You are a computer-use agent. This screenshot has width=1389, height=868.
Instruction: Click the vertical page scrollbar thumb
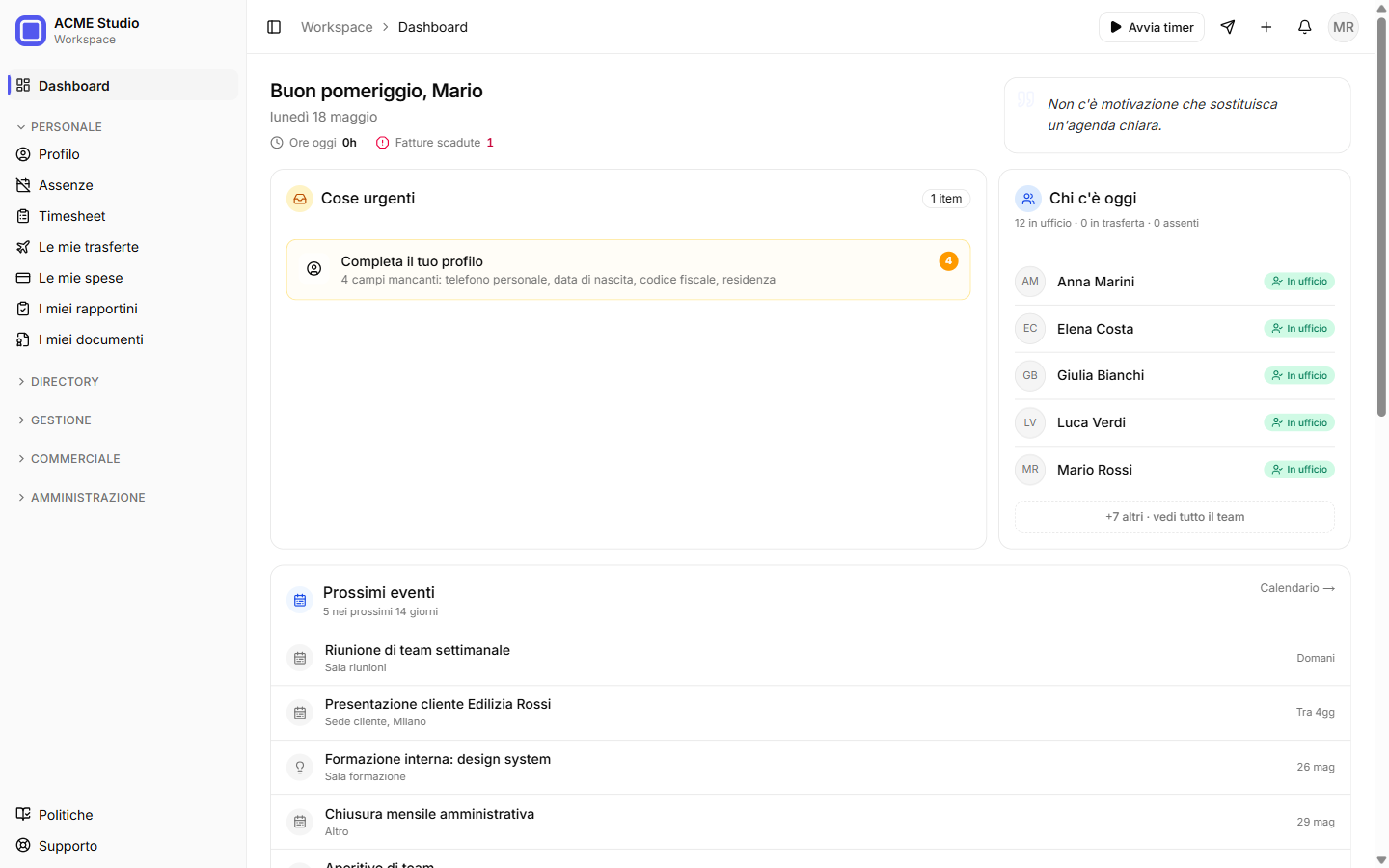coord(1381,217)
